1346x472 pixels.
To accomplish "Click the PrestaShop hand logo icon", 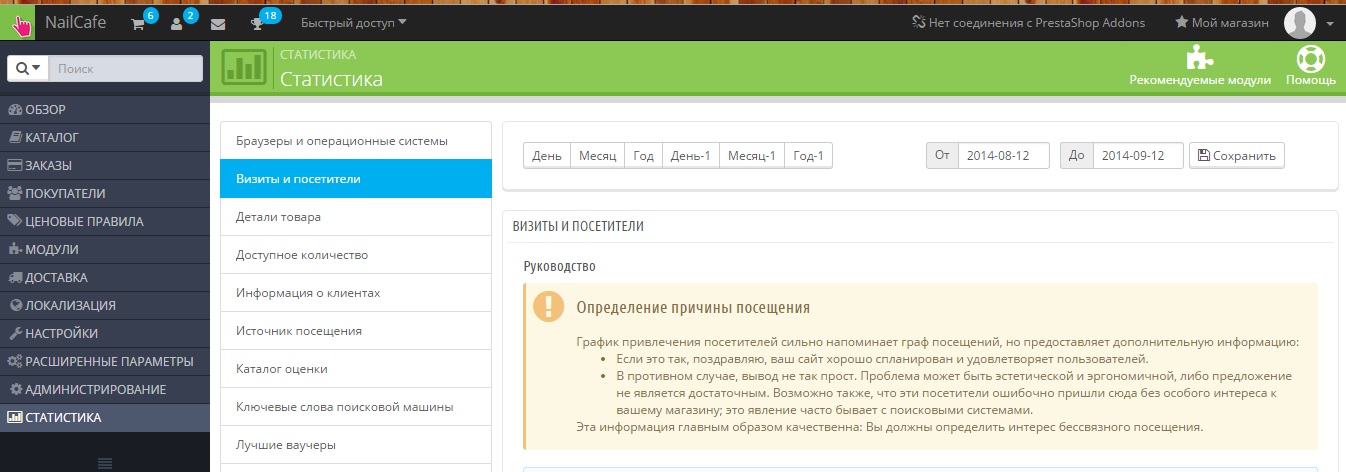I will [x=18, y=22].
